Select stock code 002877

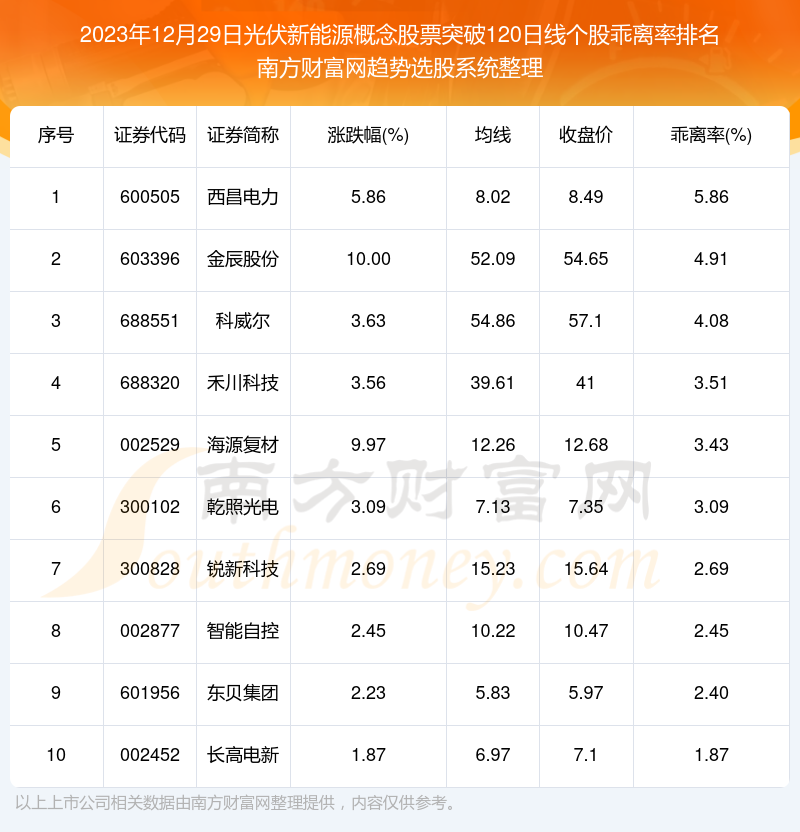click(x=150, y=631)
